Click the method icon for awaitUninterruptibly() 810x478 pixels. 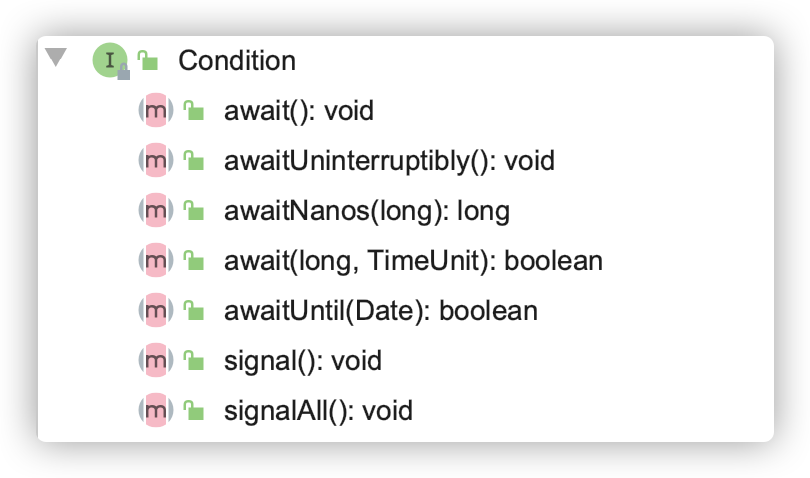155,161
